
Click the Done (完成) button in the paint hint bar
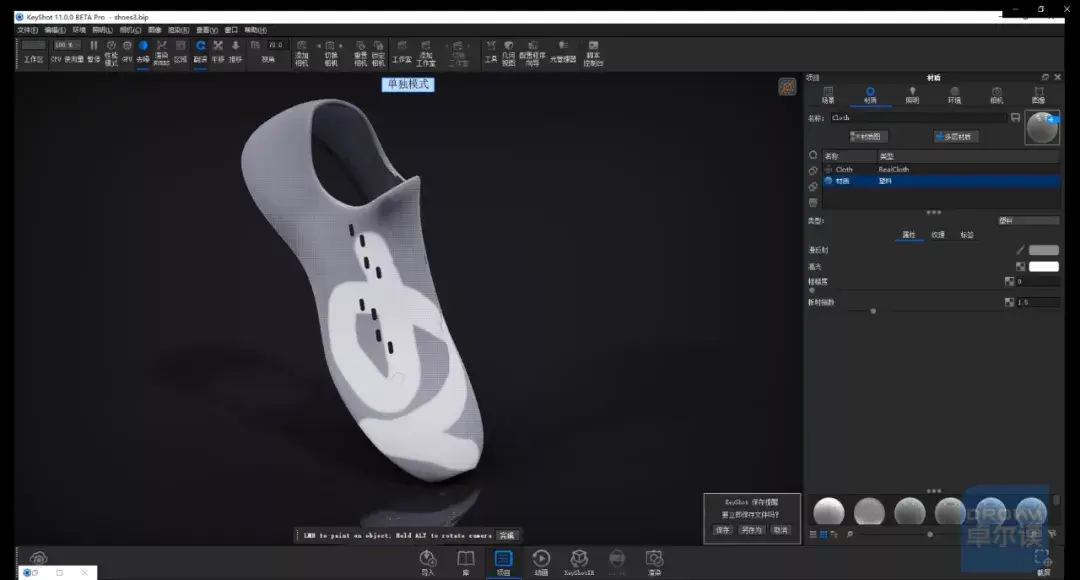(506, 535)
